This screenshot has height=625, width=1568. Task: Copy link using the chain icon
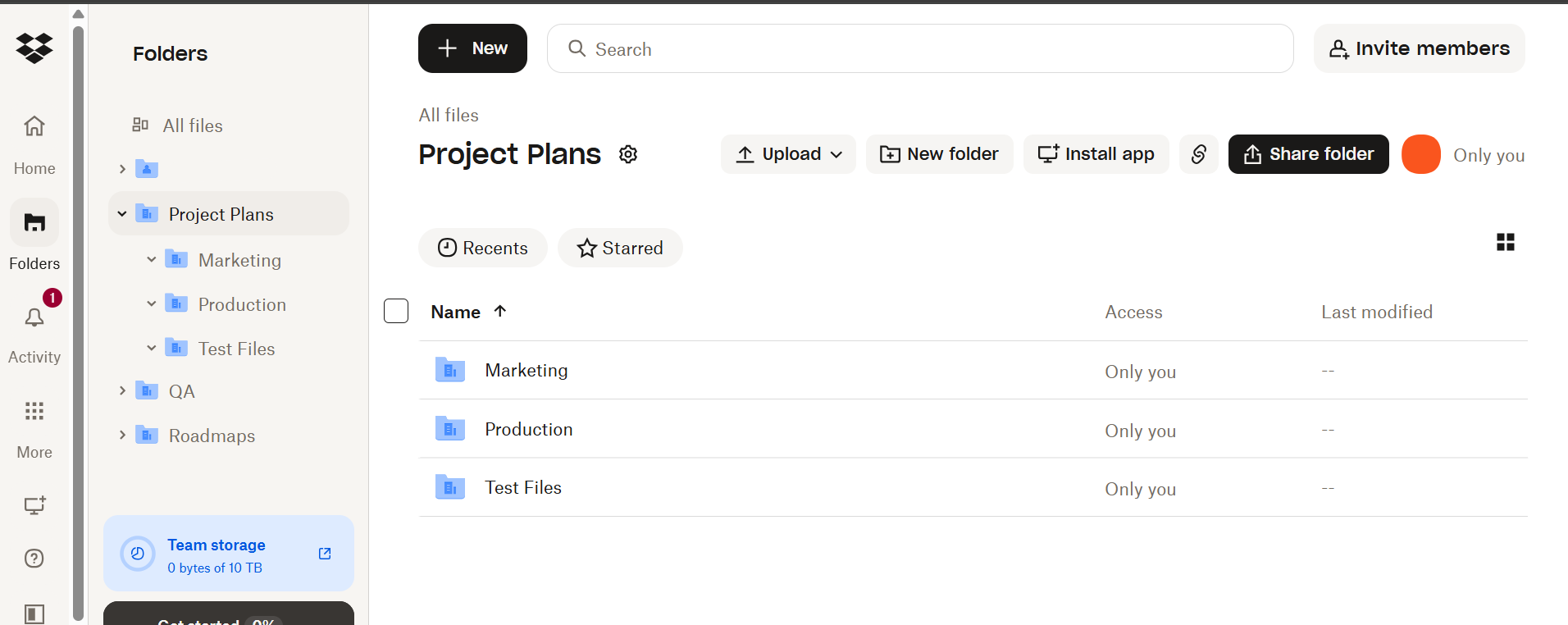click(1198, 154)
